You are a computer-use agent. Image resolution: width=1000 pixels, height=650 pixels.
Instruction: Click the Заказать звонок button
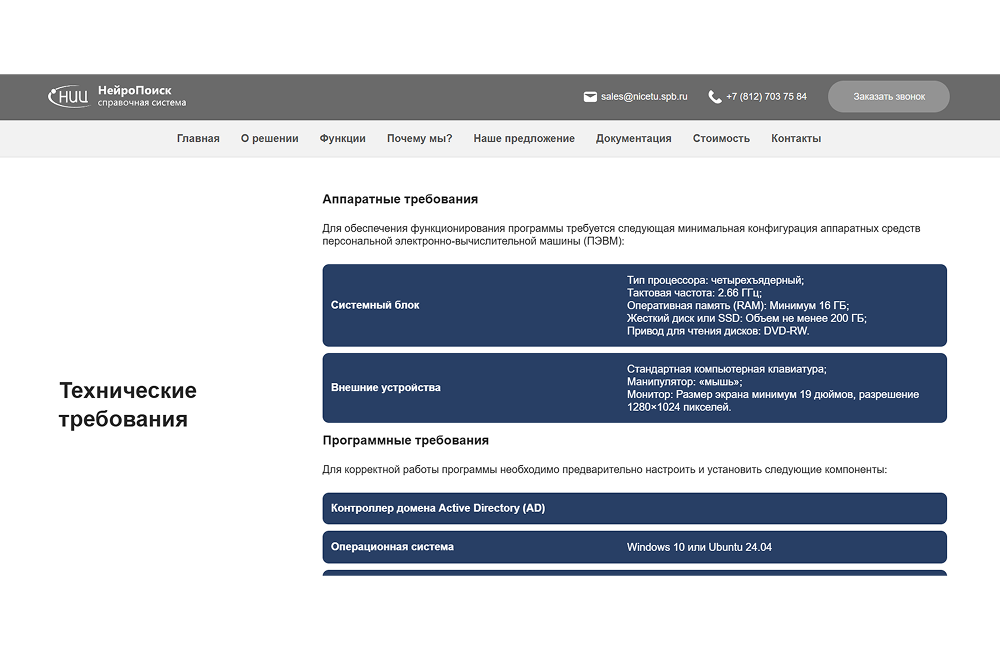pos(888,97)
